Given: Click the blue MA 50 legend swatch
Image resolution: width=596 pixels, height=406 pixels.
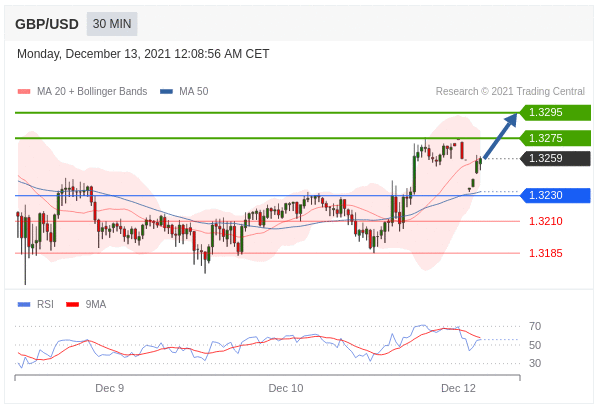Looking at the screenshot, I should pos(166,92).
